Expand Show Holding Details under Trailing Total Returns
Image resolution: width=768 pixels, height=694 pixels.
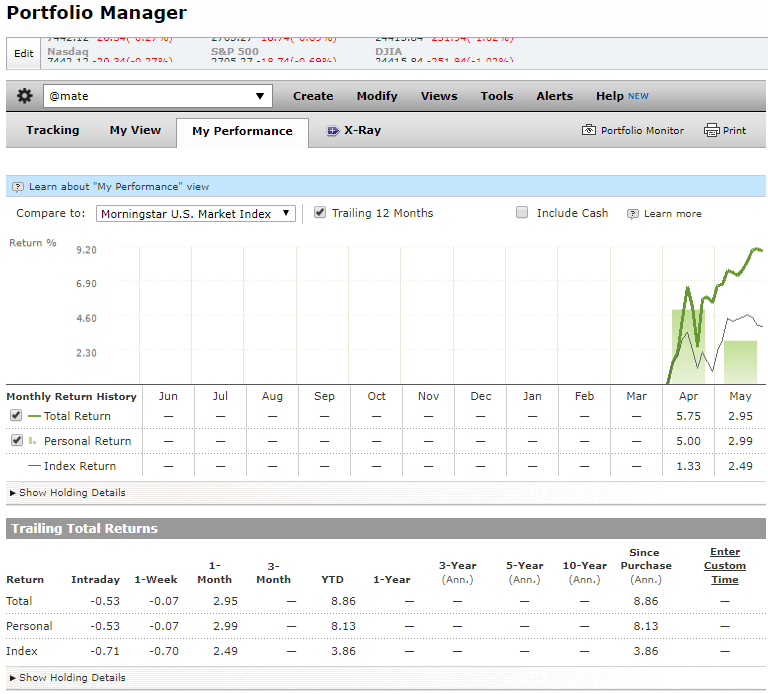click(x=68, y=678)
